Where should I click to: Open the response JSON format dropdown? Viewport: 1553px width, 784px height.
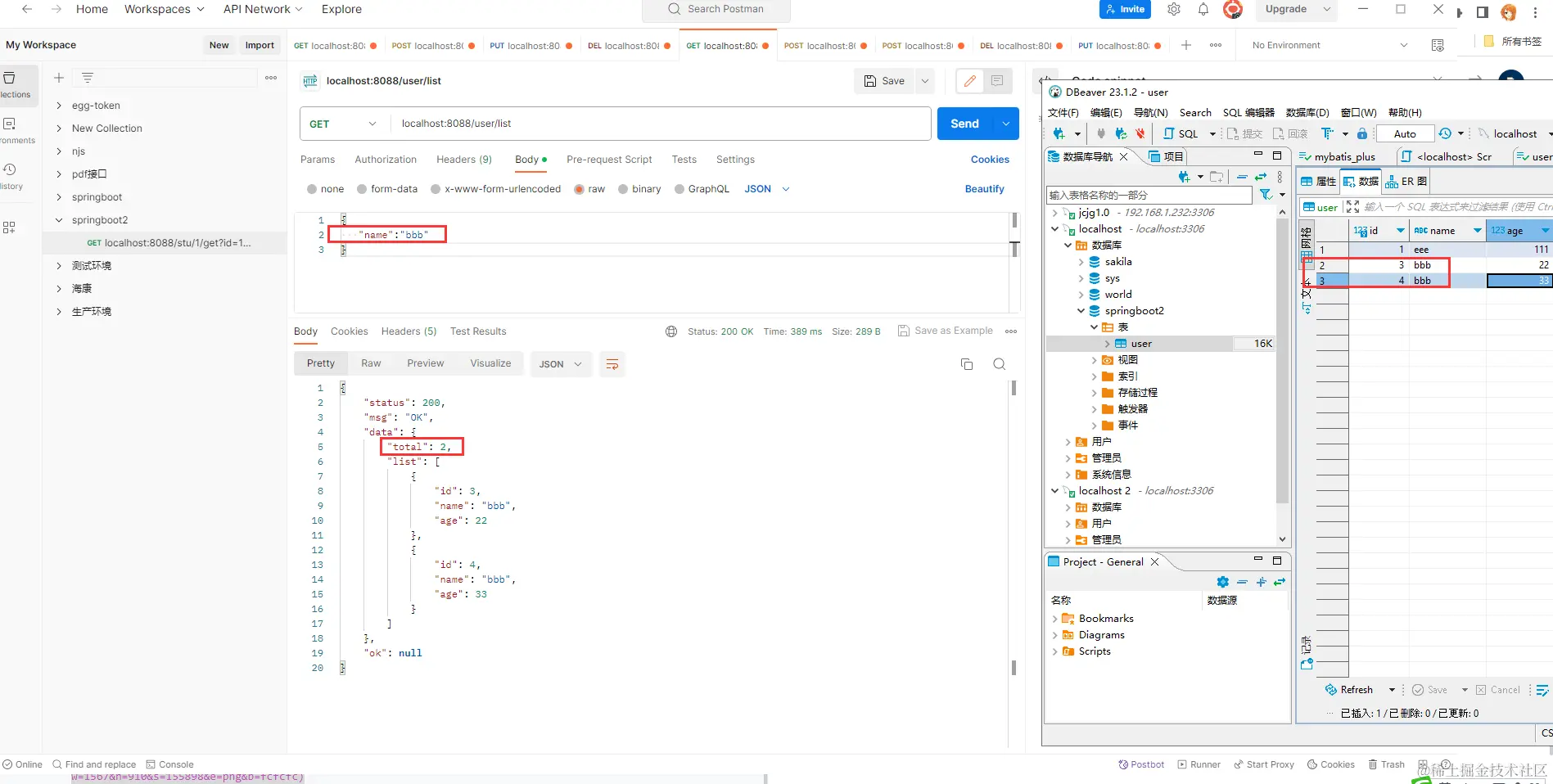tap(560, 364)
